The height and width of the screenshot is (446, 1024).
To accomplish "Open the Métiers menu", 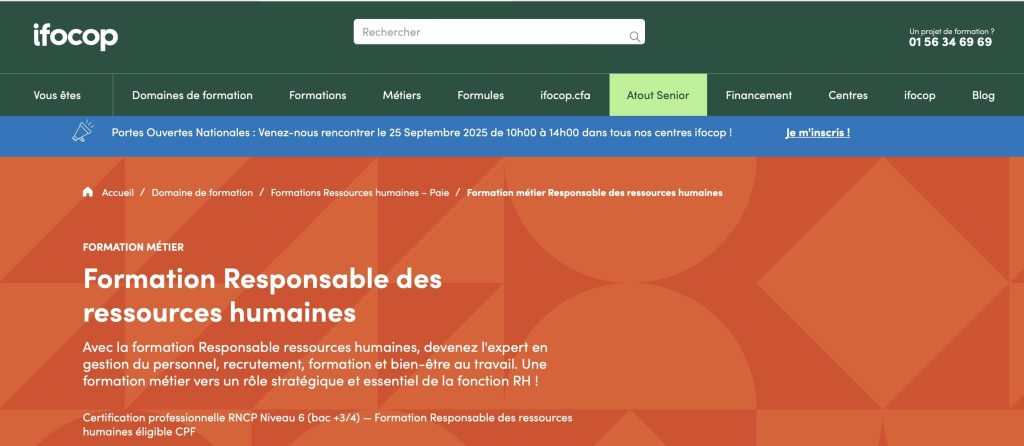I will (x=402, y=95).
